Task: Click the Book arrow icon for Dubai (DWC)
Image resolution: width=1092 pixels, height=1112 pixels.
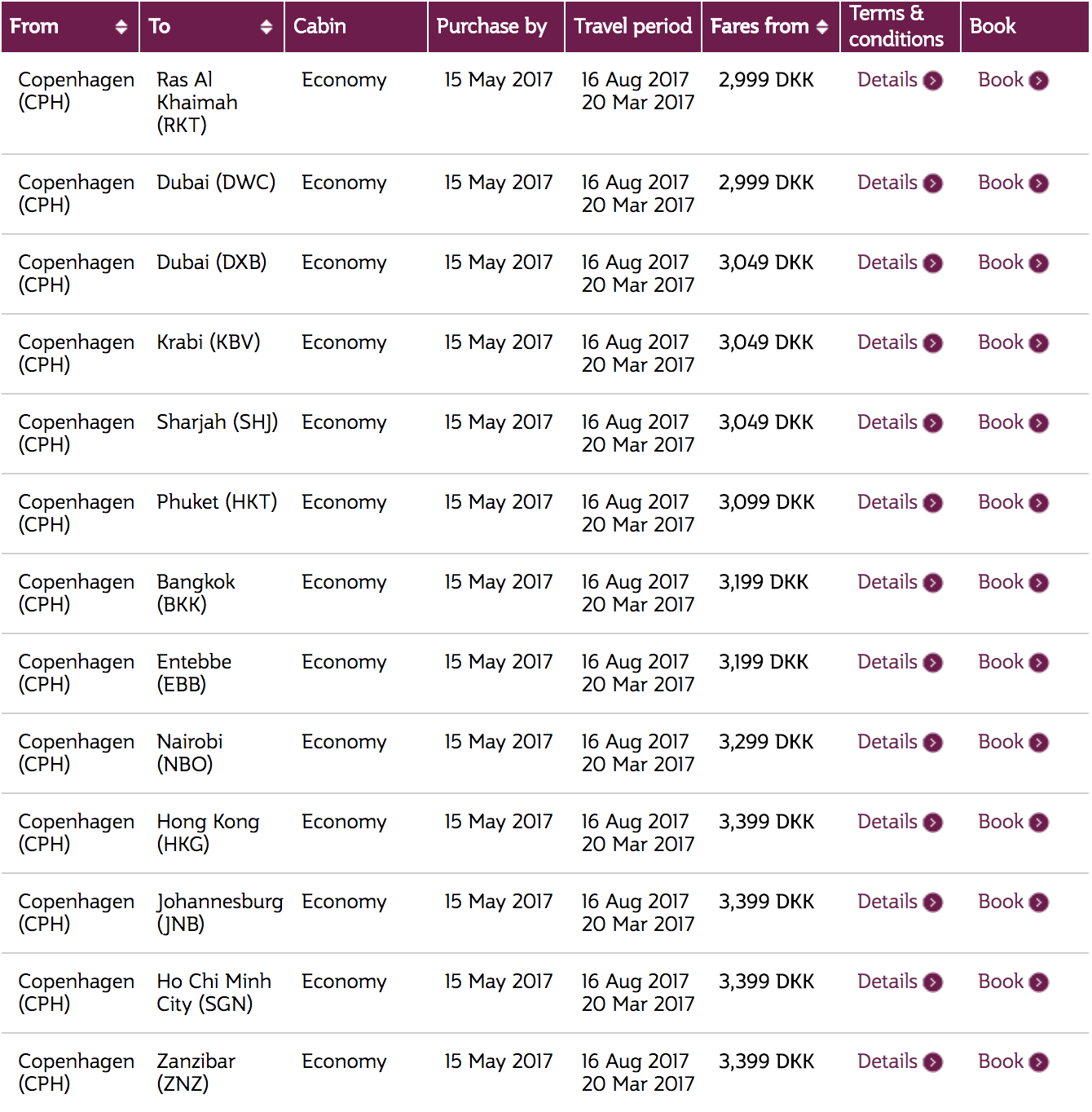Action: (x=1038, y=183)
